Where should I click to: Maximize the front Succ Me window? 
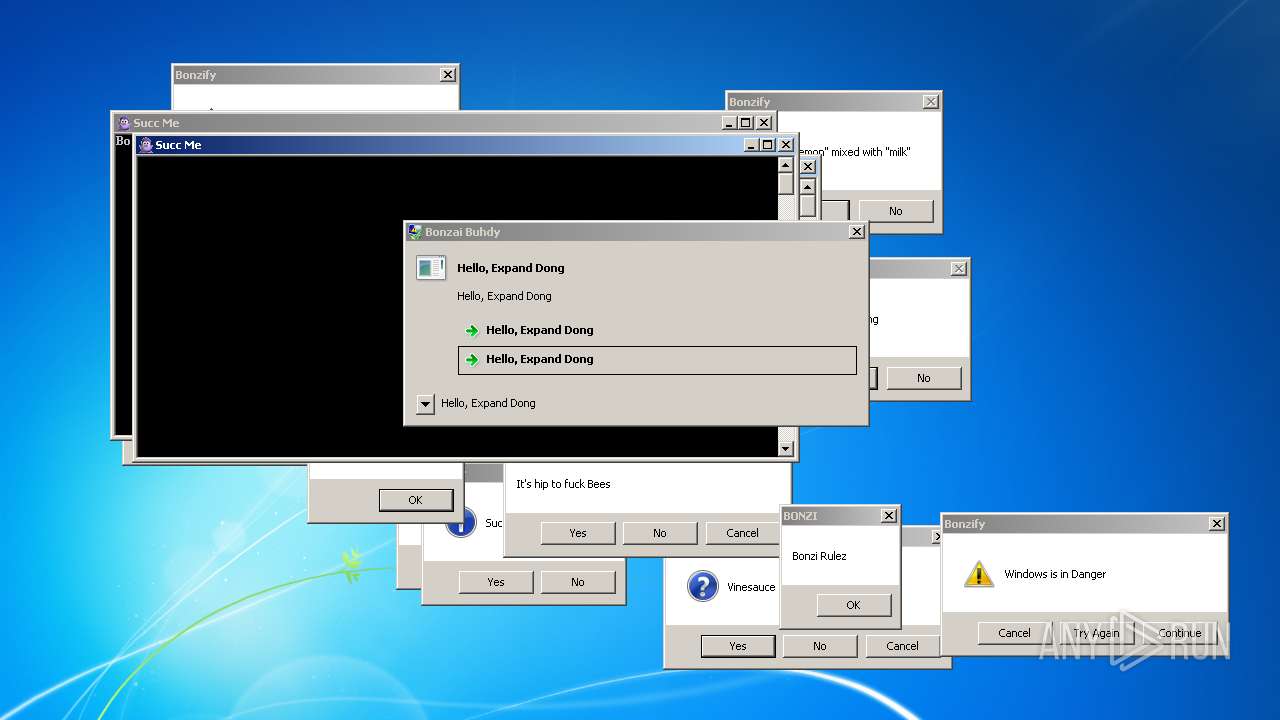[767, 145]
